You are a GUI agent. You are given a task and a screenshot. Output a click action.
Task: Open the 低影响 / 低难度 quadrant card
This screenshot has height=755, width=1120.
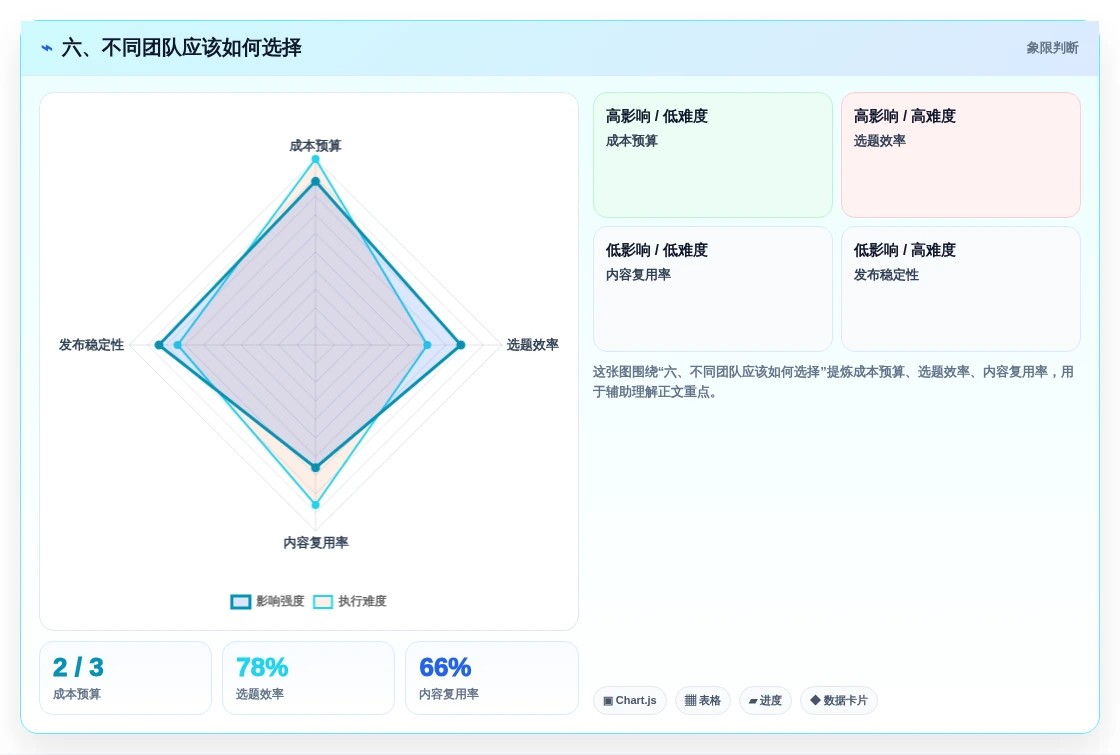(713, 289)
